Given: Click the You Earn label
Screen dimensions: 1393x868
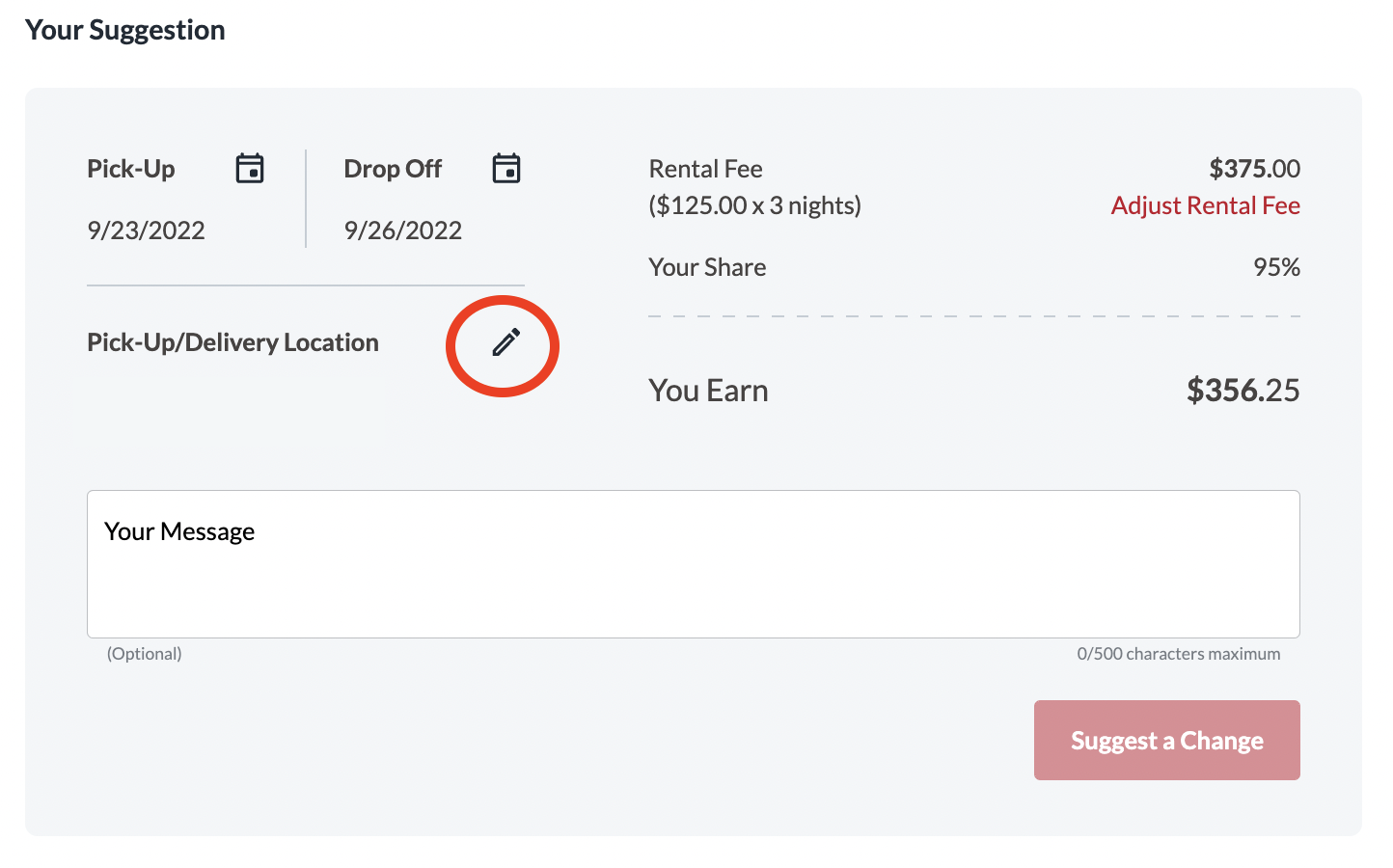Looking at the screenshot, I should [x=709, y=391].
